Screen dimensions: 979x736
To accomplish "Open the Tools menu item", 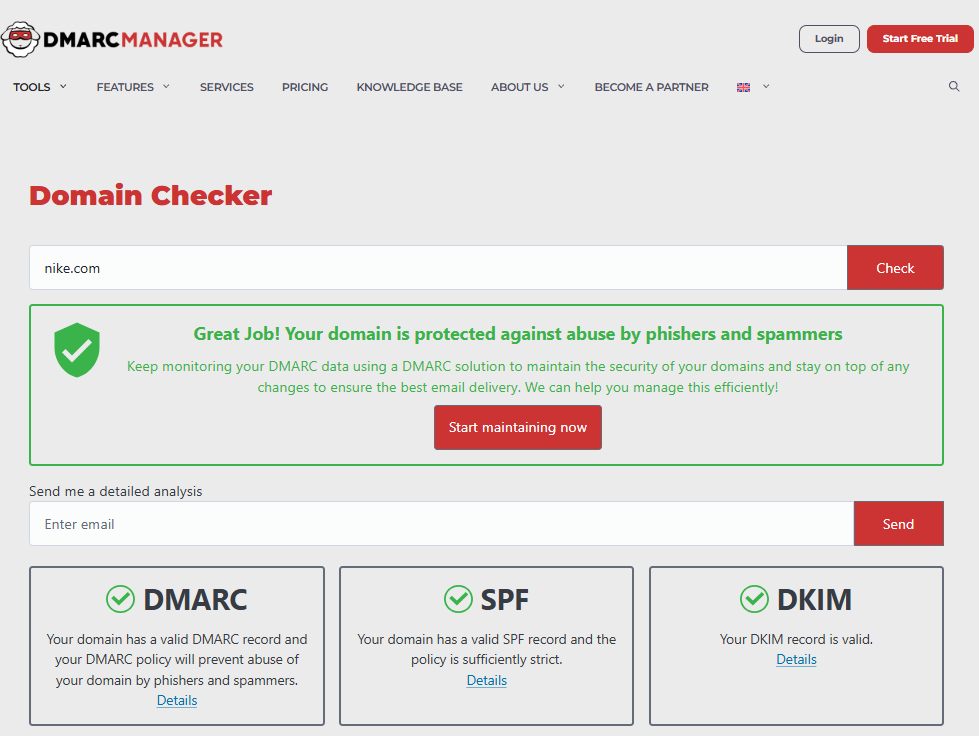I will [x=32, y=87].
